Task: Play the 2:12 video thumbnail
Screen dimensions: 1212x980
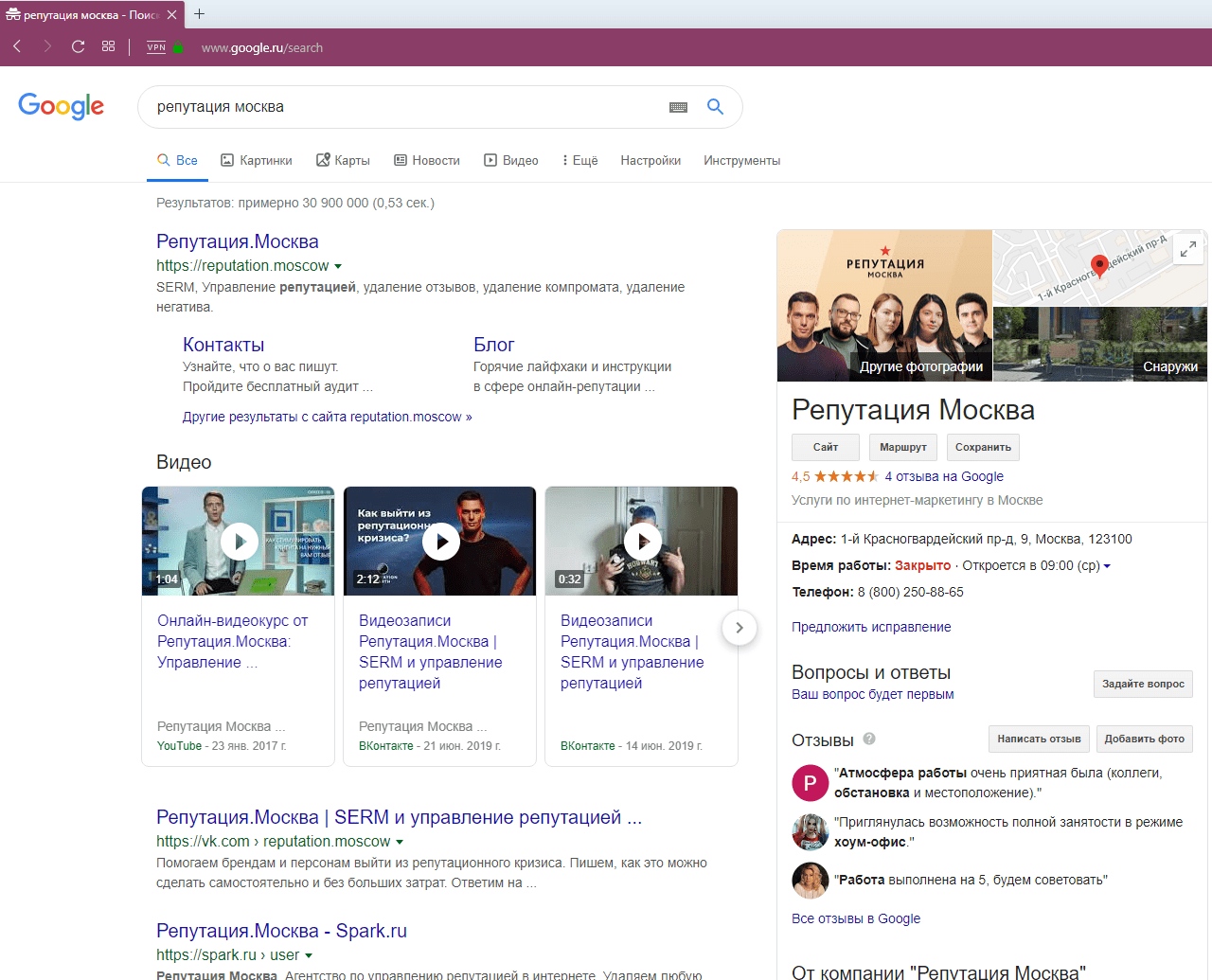Action: [440, 541]
